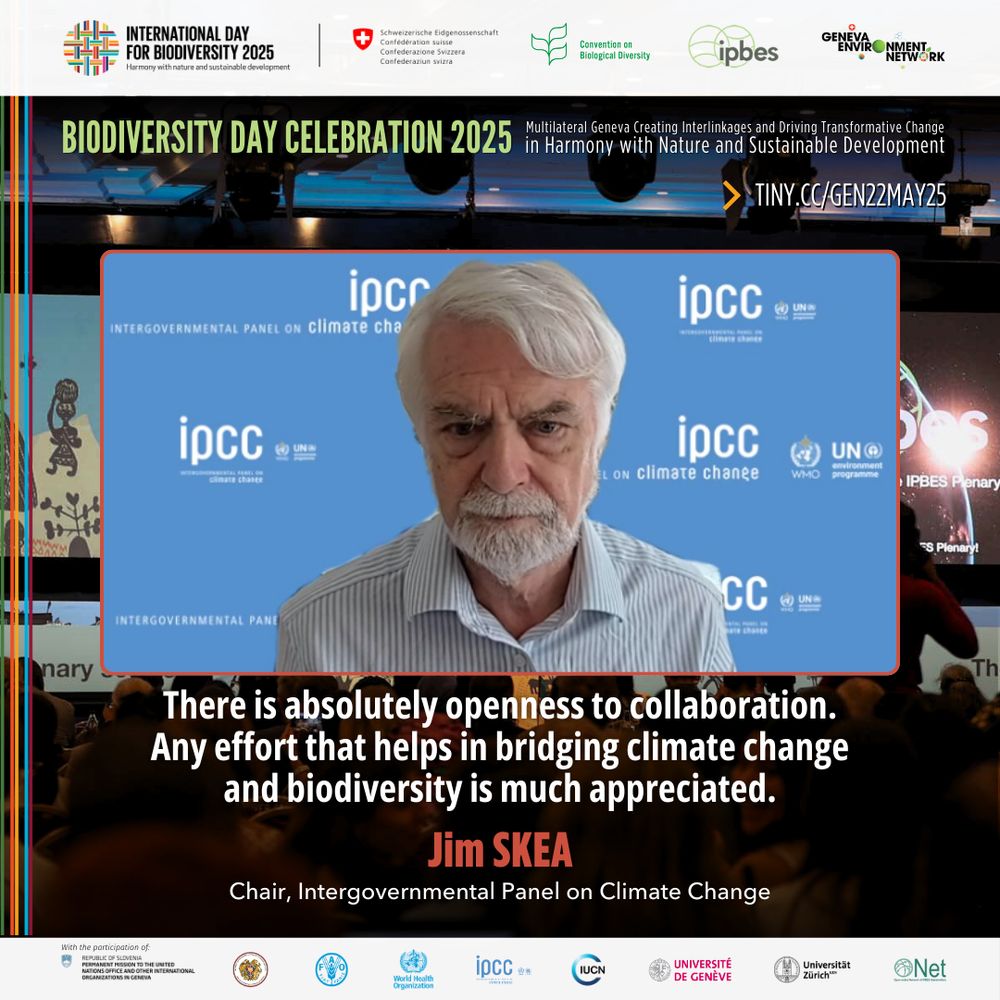
Task: Click the "With the participation of:" label
Action: [105, 947]
